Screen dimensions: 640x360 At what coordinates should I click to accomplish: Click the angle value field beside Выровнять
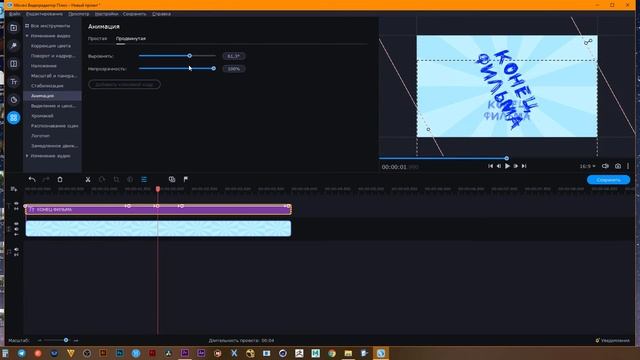tap(233, 56)
